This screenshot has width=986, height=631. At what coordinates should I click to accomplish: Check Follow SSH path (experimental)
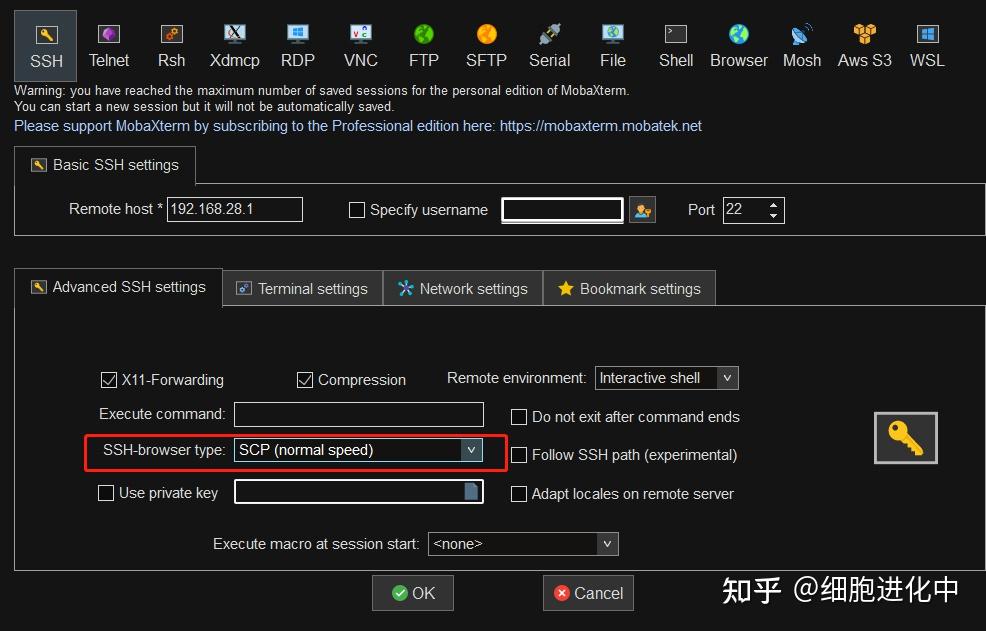[519, 455]
